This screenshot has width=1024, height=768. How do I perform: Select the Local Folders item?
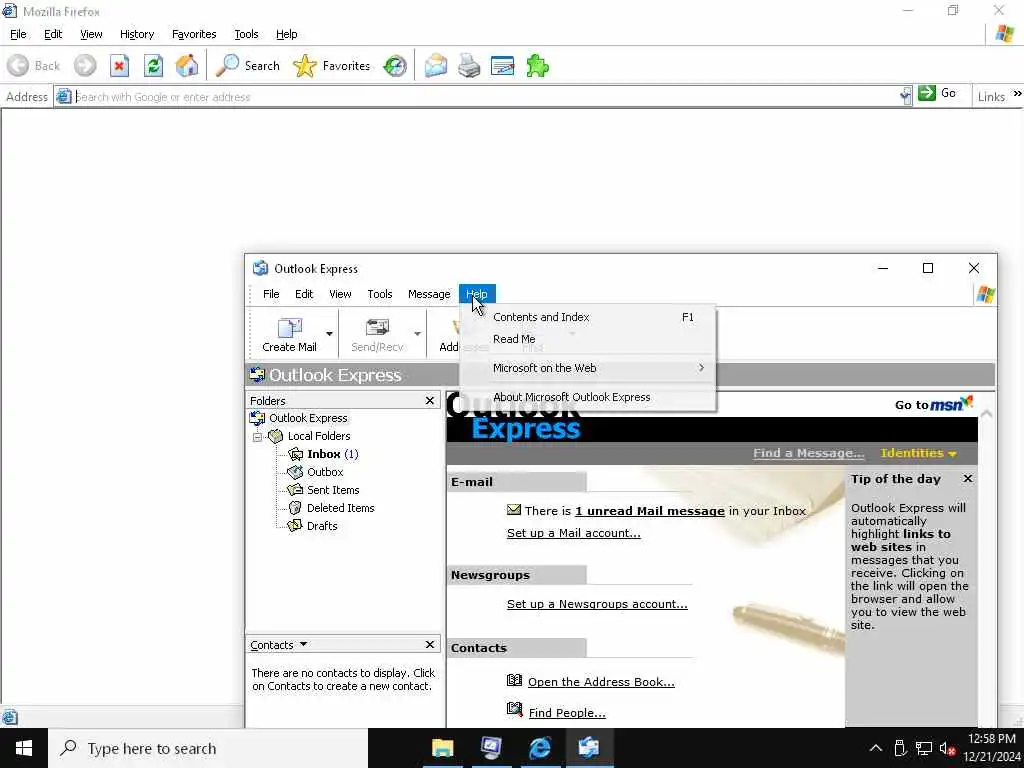319,436
